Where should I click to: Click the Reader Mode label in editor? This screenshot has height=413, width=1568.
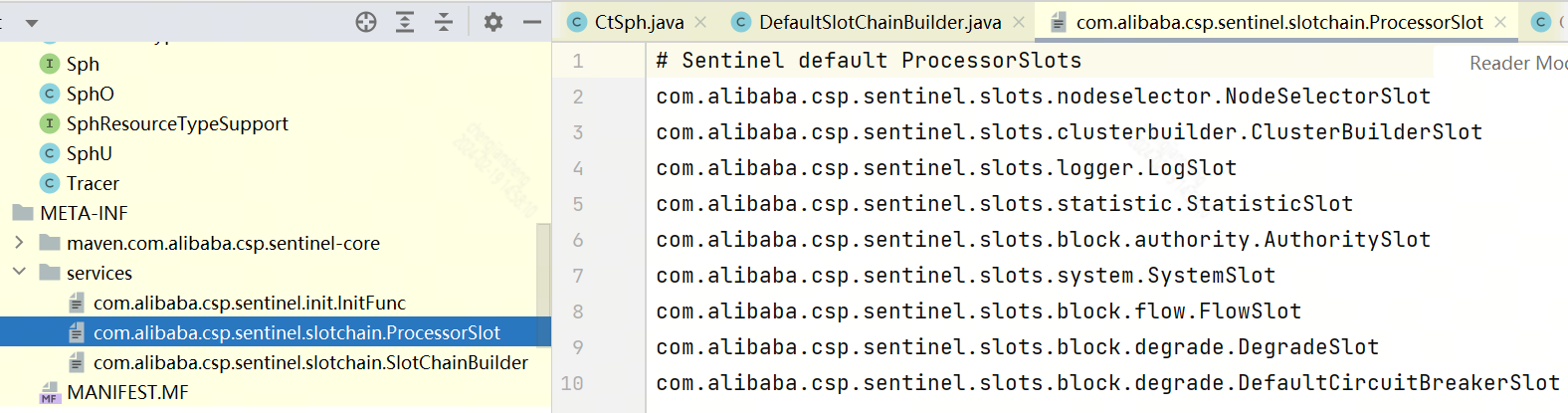(x=1518, y=63)
